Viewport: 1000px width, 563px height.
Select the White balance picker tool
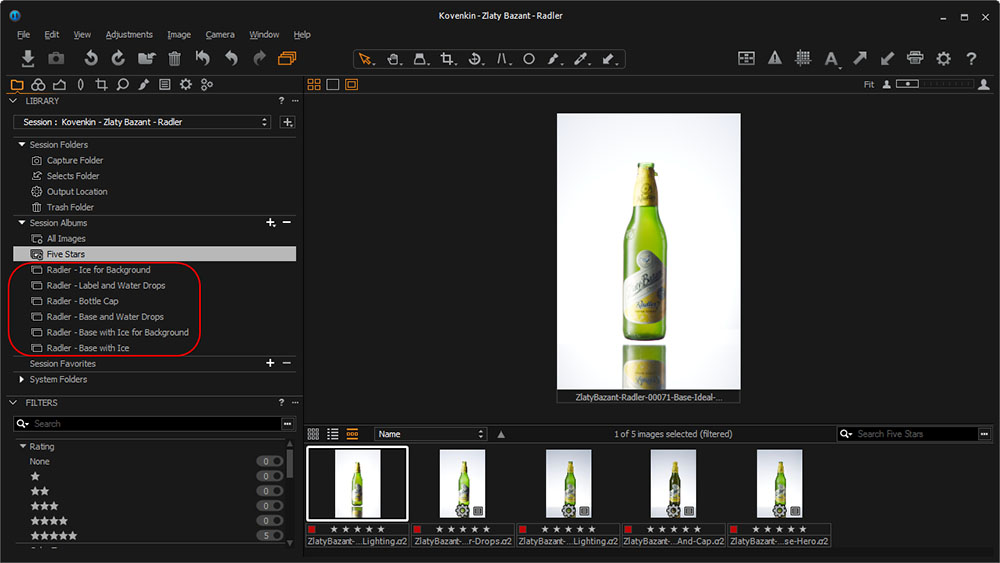[x=581, y=59]
